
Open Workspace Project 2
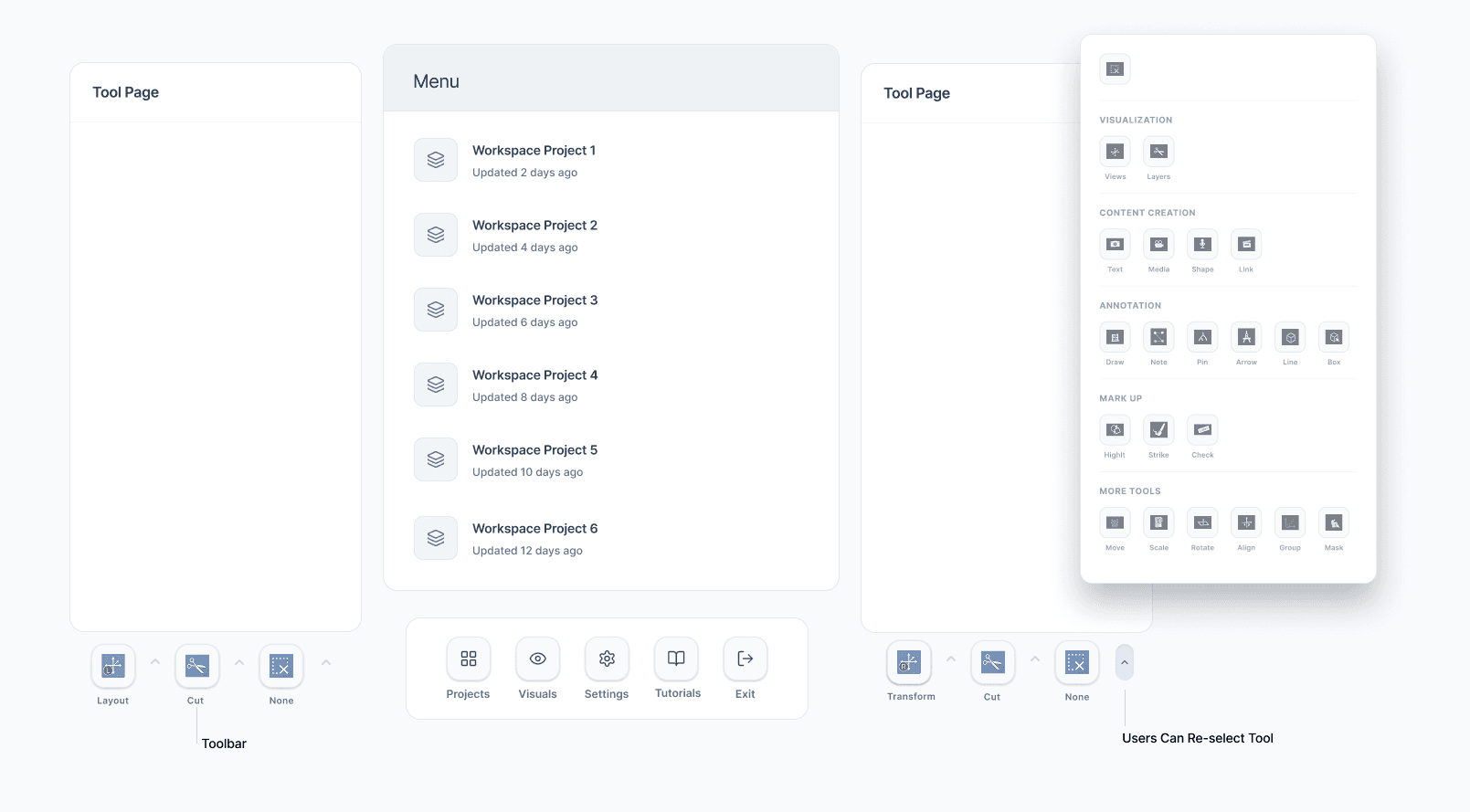coord(611,236)
